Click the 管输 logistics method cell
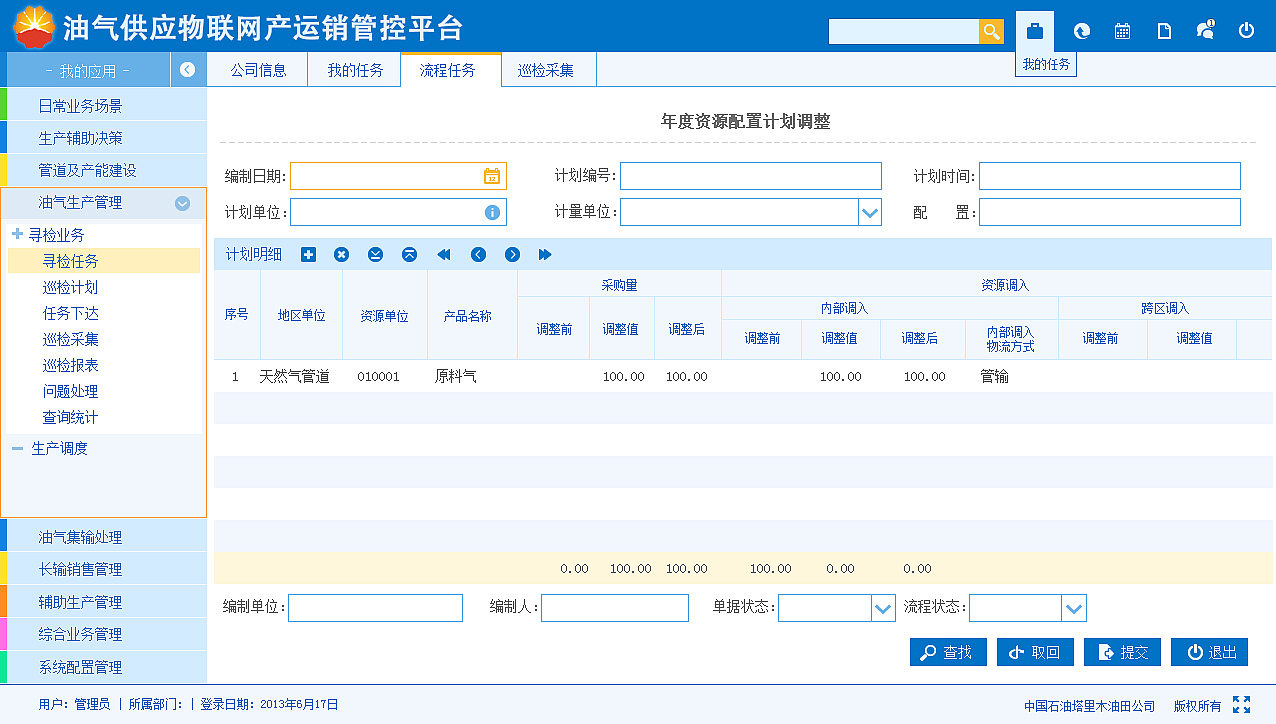 tap(995, 377)
